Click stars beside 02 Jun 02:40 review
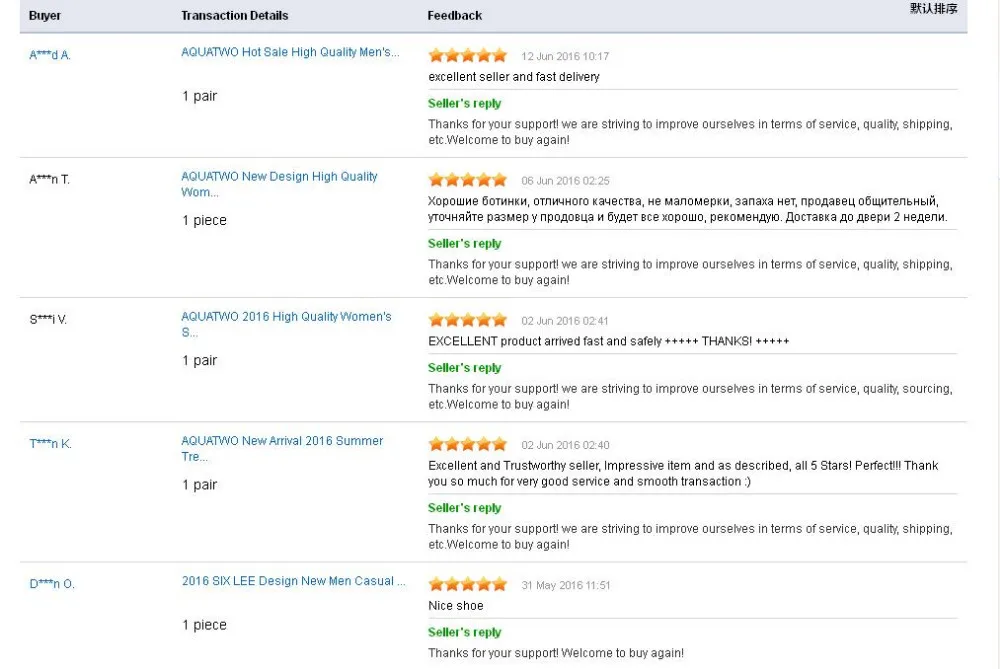Viewport: 1000px width, 669px height. click(467, 445)
